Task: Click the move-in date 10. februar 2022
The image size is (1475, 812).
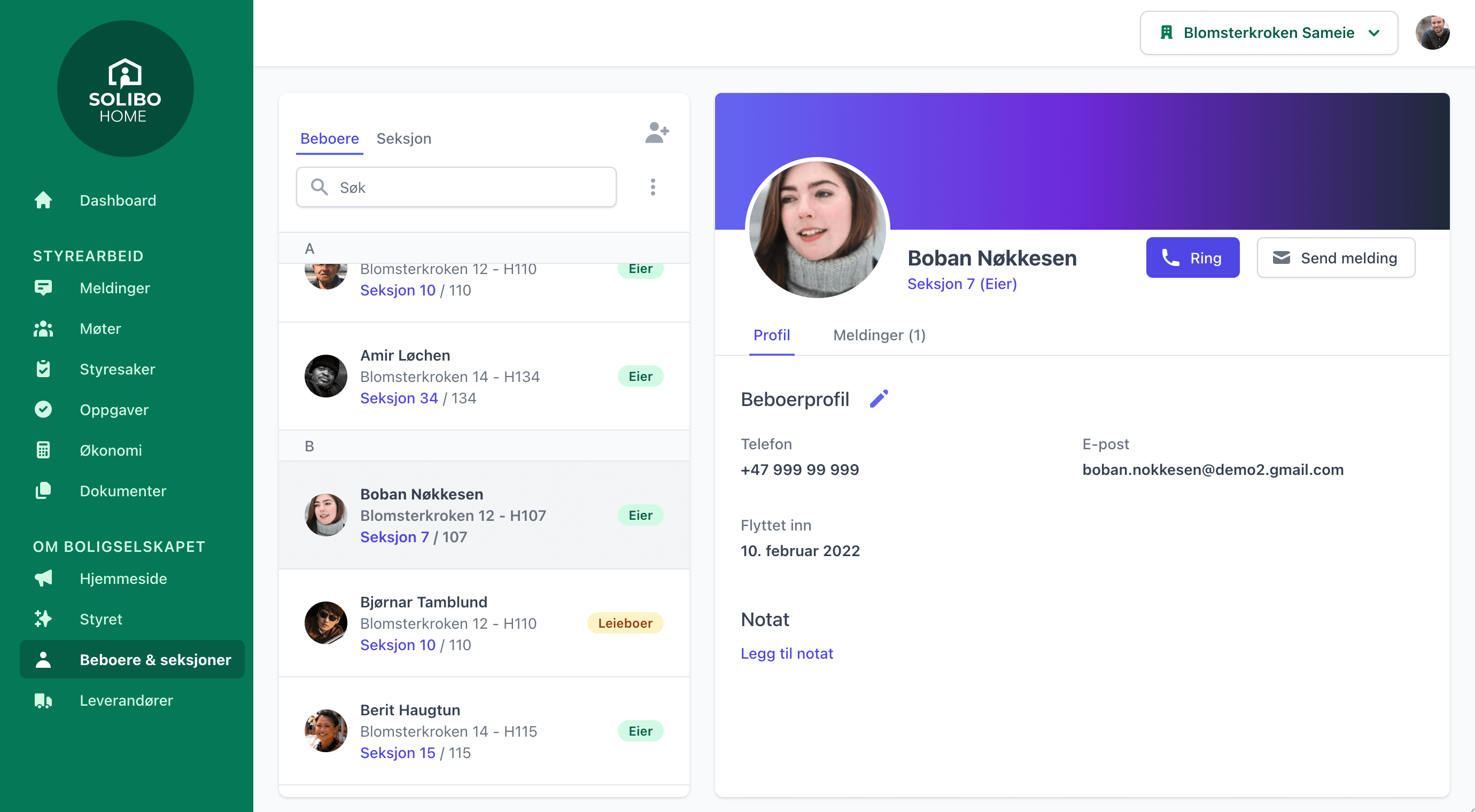Action: click(x=800, y=551)
